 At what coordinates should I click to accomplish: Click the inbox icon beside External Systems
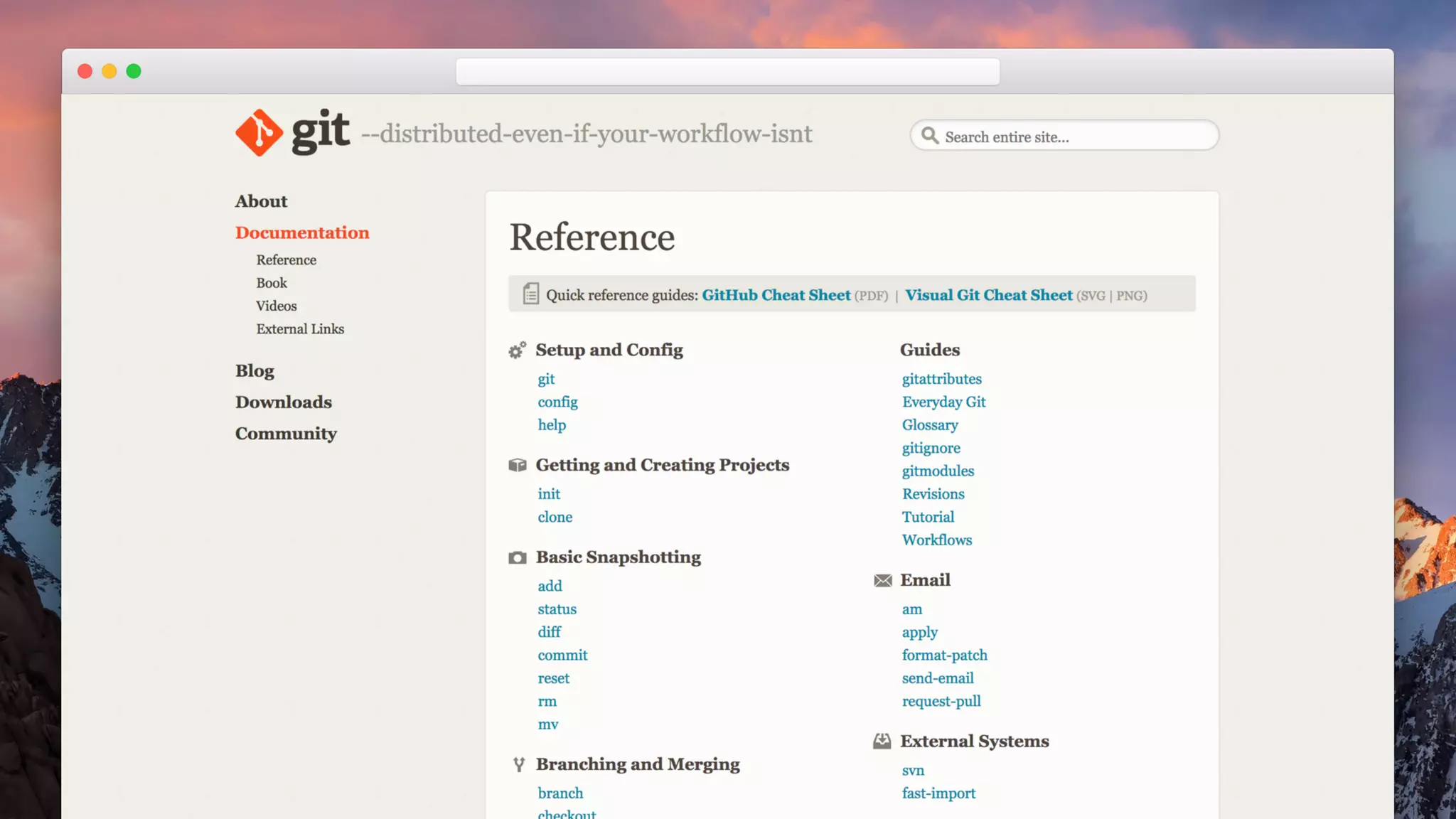pos(882,742)
